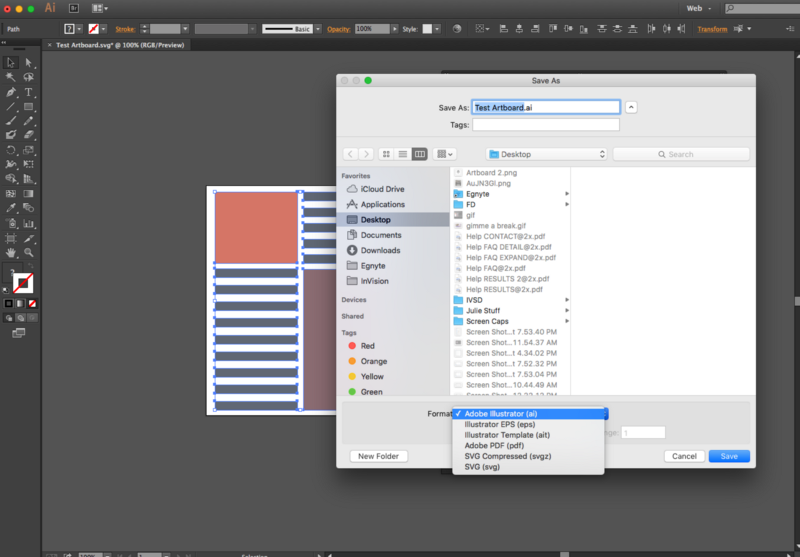Collapse the Save As dialog with chevron
This screenshot has width=800, height=557.
(x=631, y=107)
